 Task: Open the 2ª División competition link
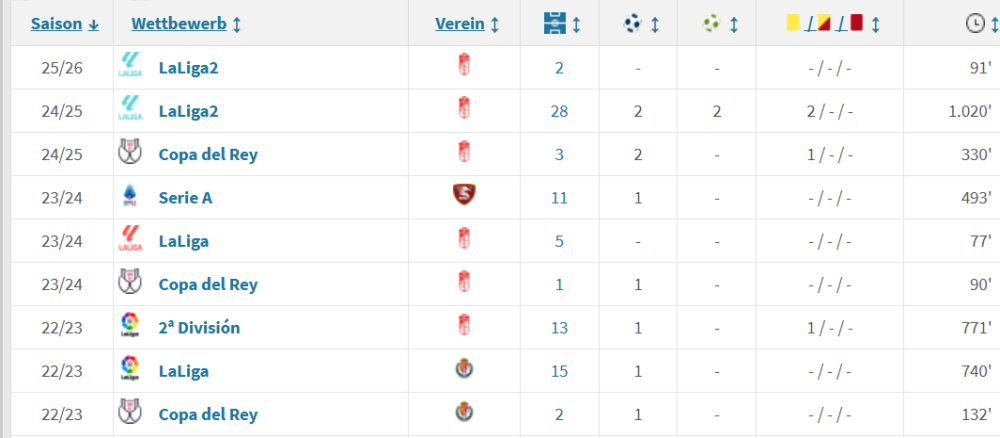(x=199, y=328)
